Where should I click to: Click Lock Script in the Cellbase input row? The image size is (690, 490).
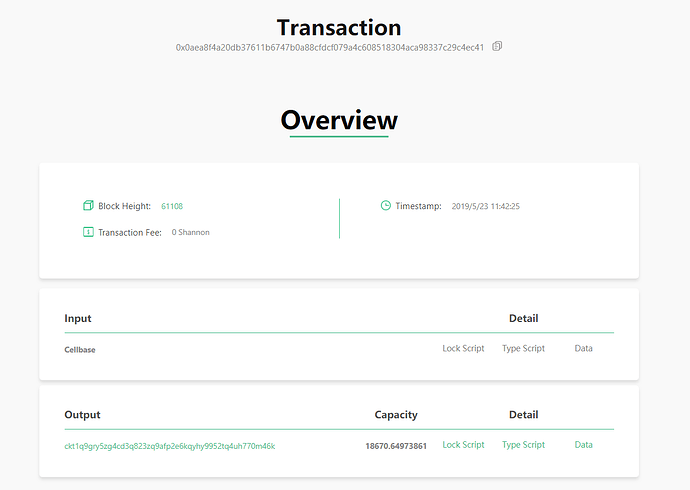click(x=463, y=348)
